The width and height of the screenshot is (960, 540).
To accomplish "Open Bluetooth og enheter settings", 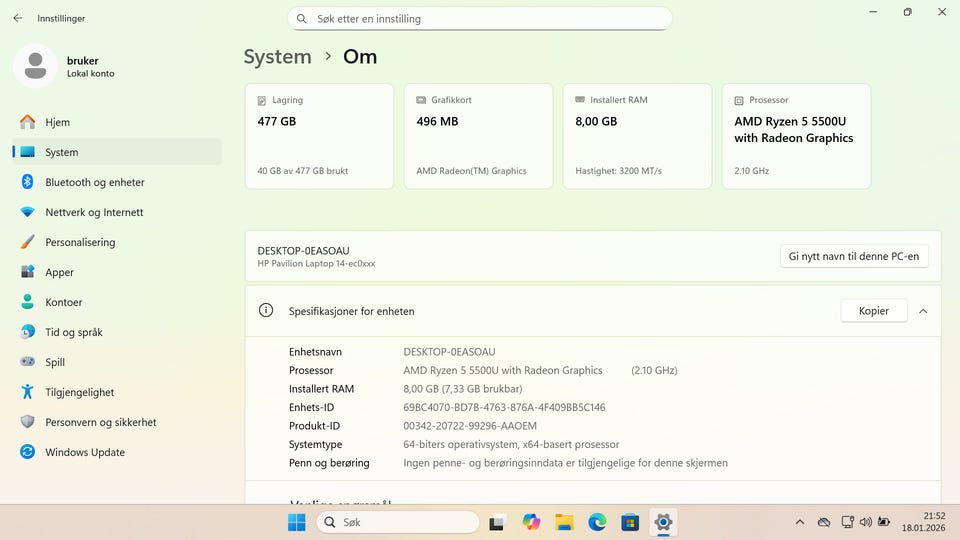I will [x=116, y=182].
